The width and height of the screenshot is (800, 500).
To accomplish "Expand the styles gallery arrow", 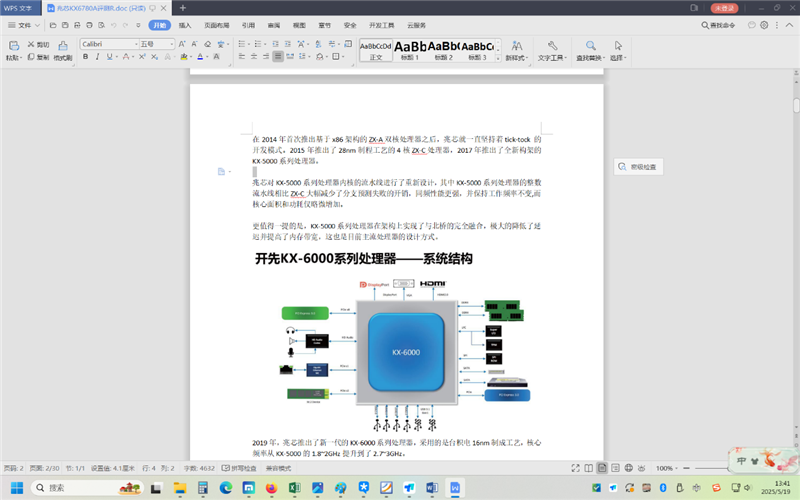I will tap(498, 58).
